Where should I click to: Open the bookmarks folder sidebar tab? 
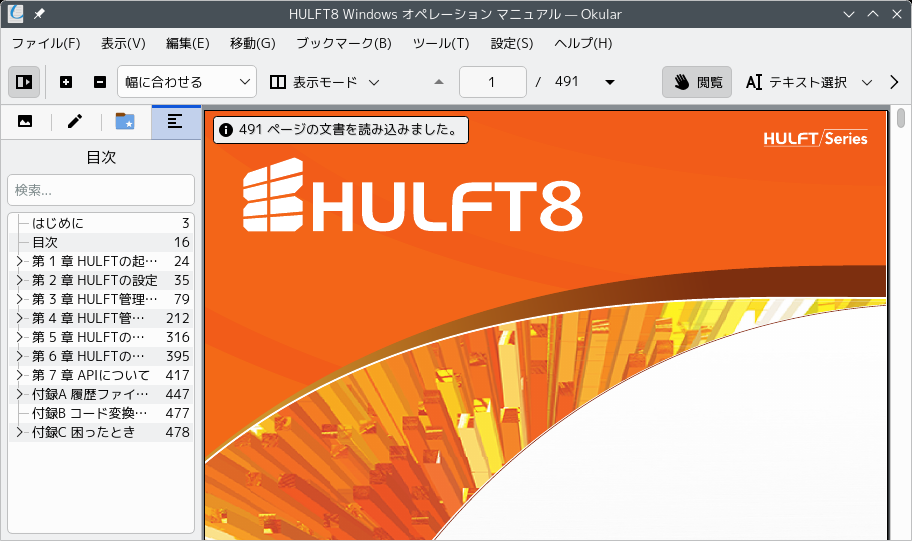click(x=125, y=122)
